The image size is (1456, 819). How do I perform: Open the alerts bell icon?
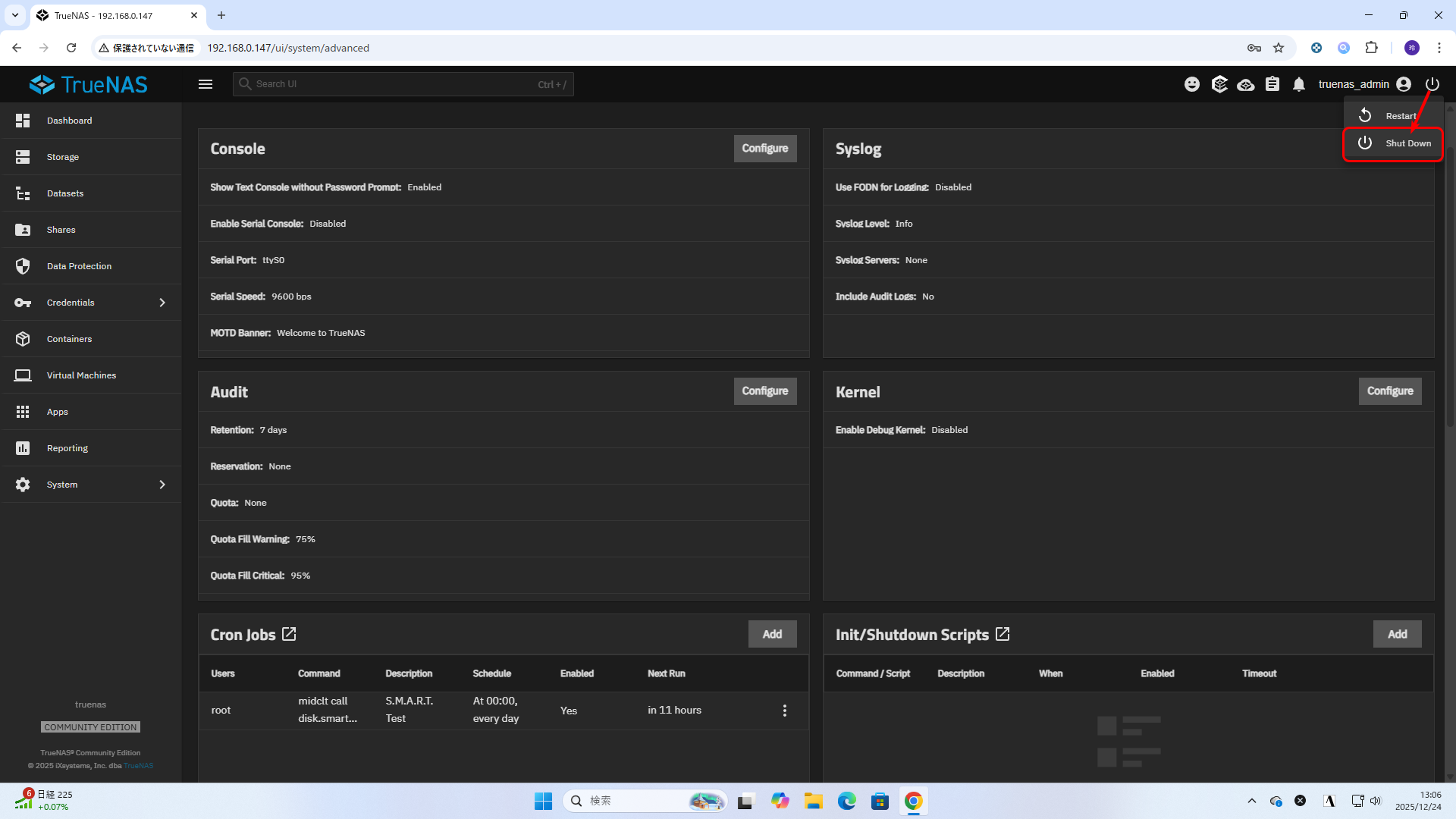(x=1299, y=84)
